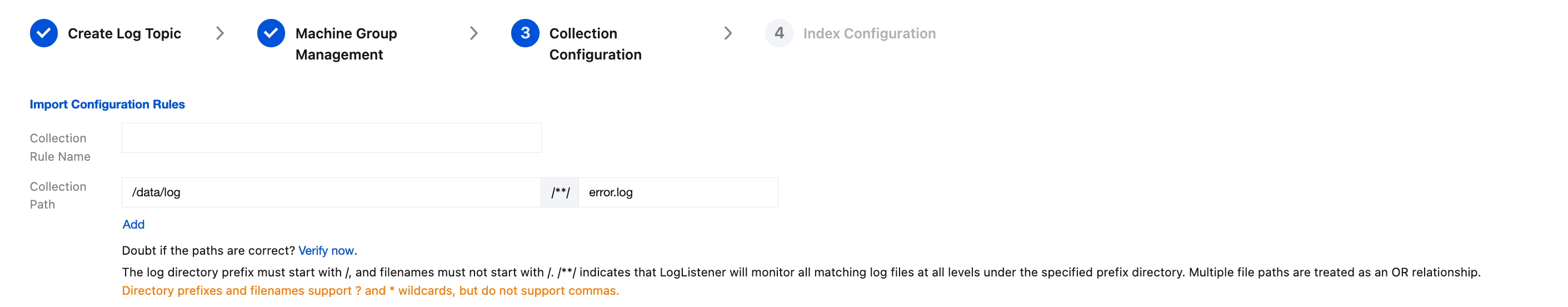Click Add to add another collection path
The width and height of the screenshot is (1568, 307).
[133, 224]
